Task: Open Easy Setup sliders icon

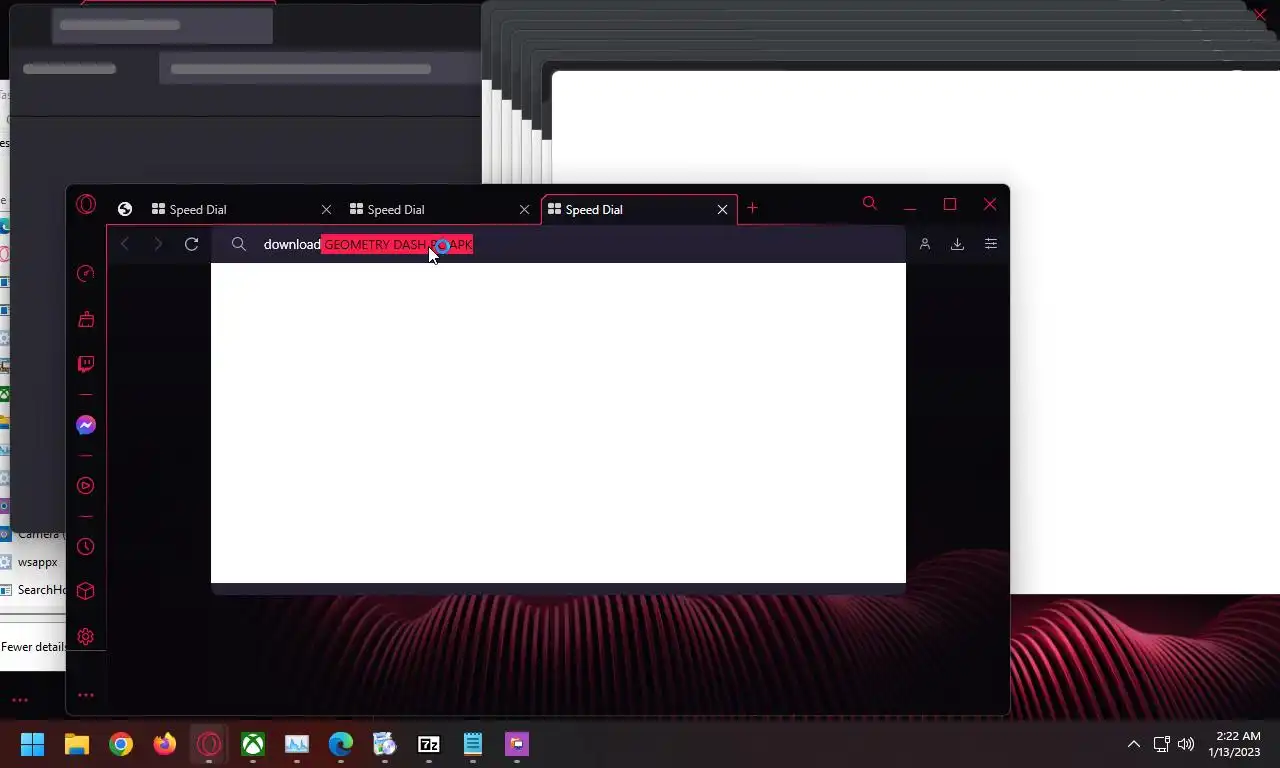Action: [x=991, y=244]
